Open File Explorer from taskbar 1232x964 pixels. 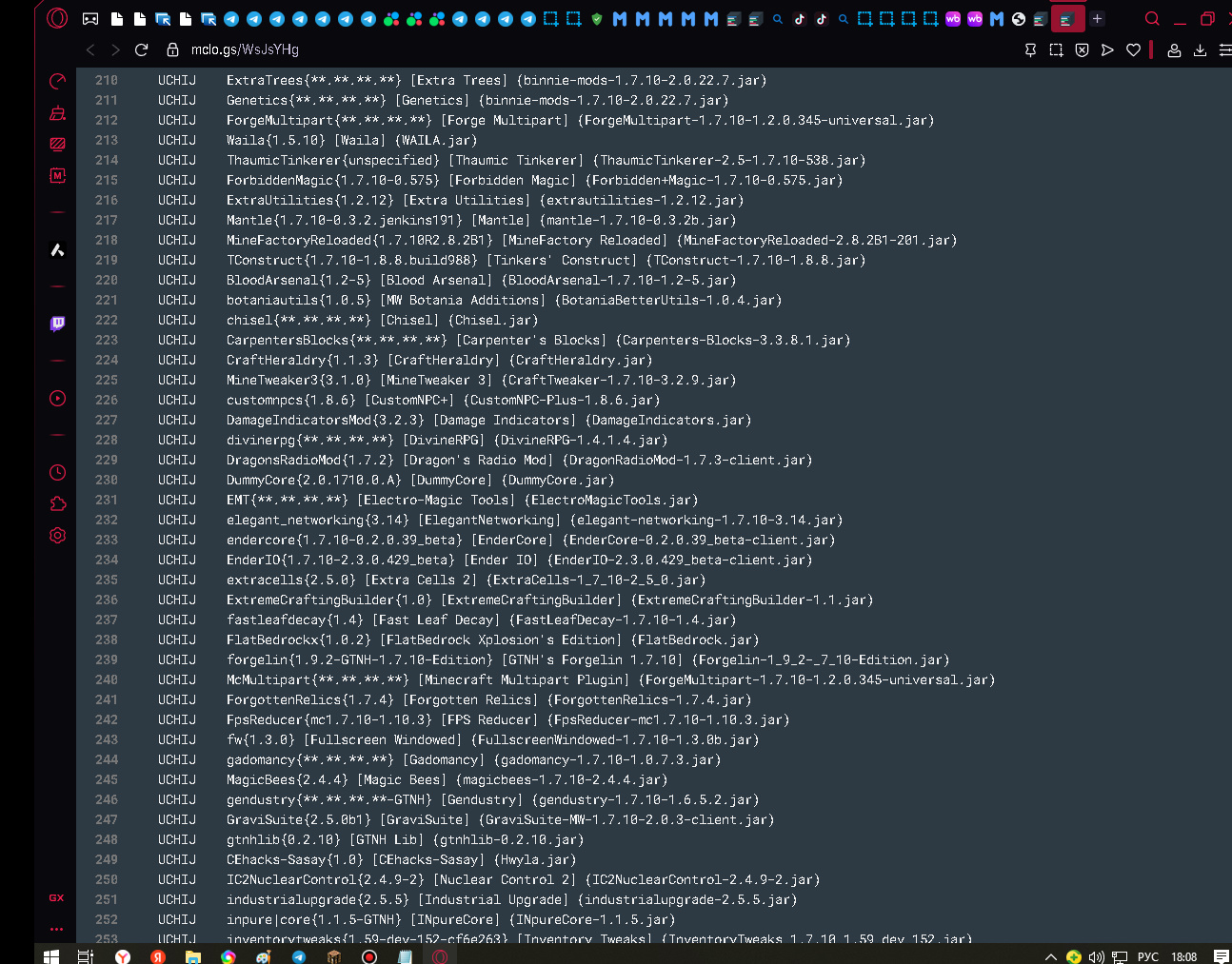(x=193, y=955)
